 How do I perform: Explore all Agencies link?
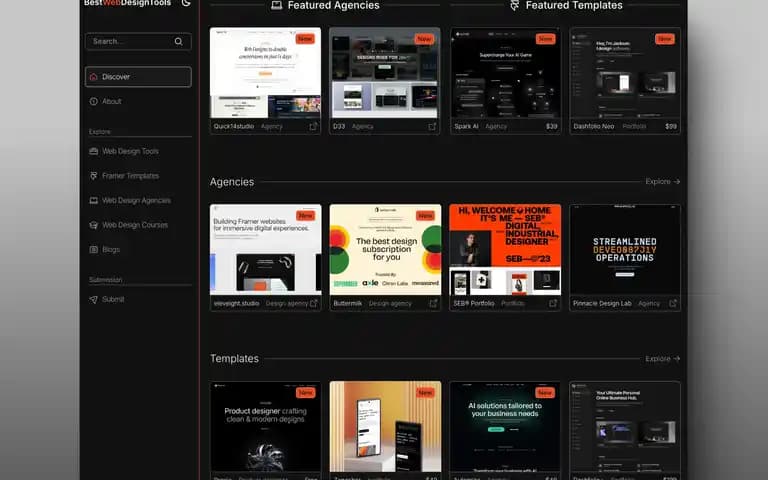(662, 182)
